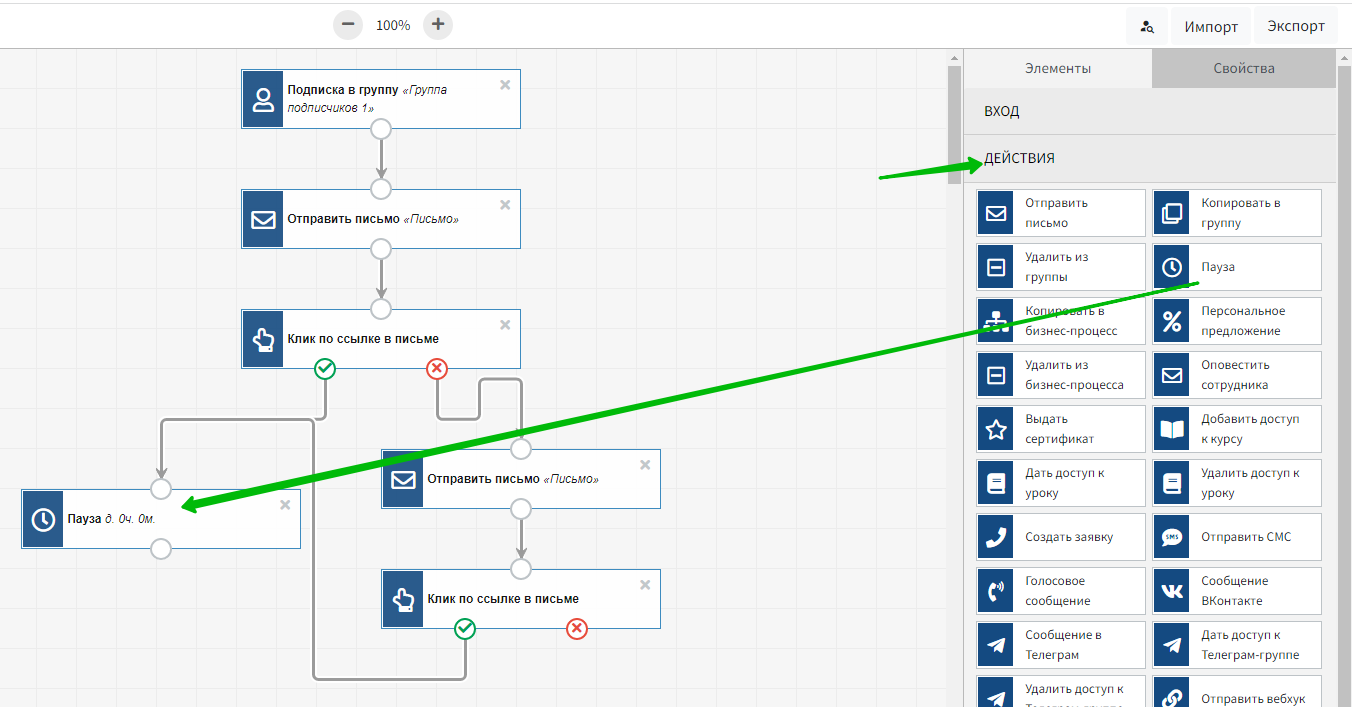Select Добавить доступ к курсу element

[x=1237, y=429]
